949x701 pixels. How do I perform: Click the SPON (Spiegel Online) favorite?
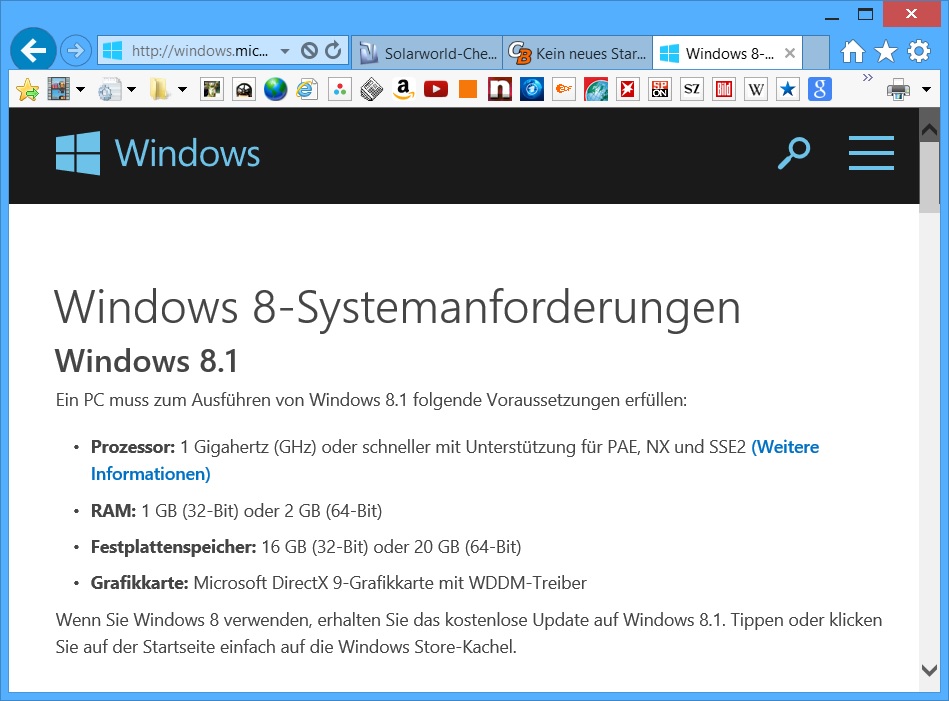point(660,90)
